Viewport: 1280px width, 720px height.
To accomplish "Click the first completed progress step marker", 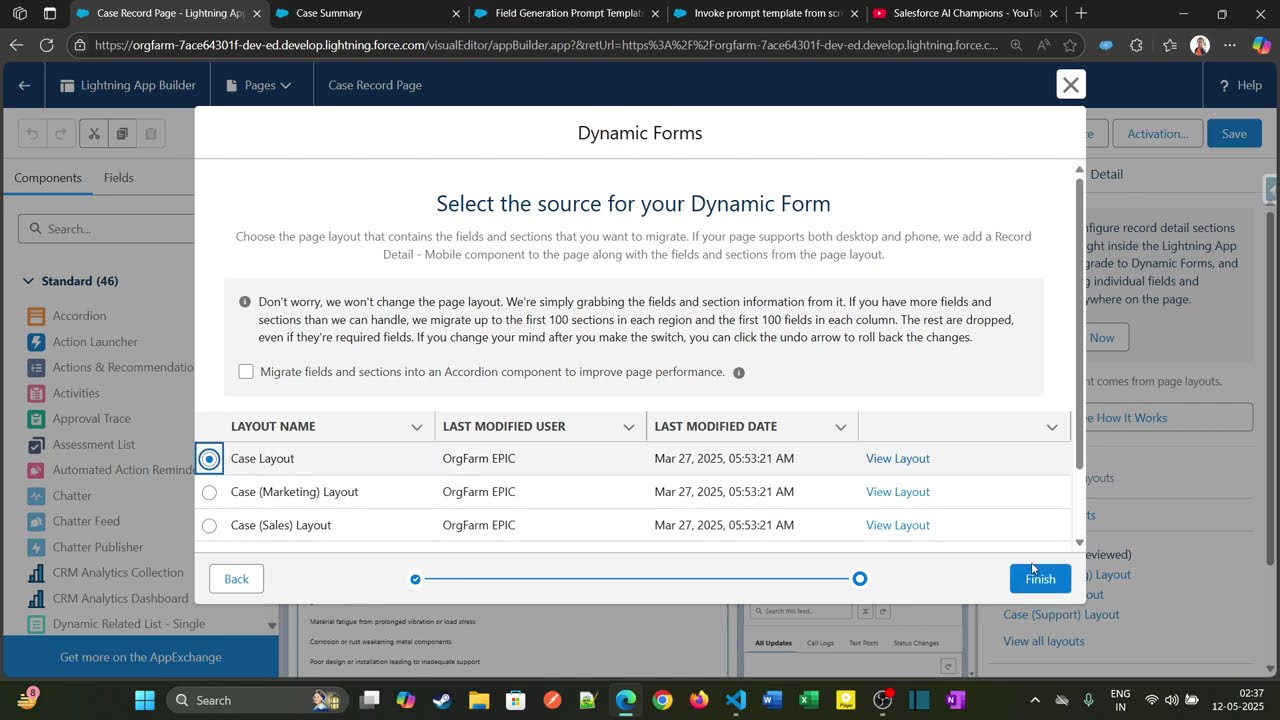I will tap(415, 579).
